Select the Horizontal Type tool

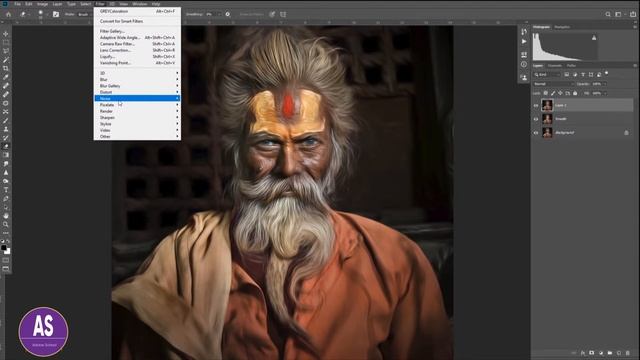click(x=6, y=190)
